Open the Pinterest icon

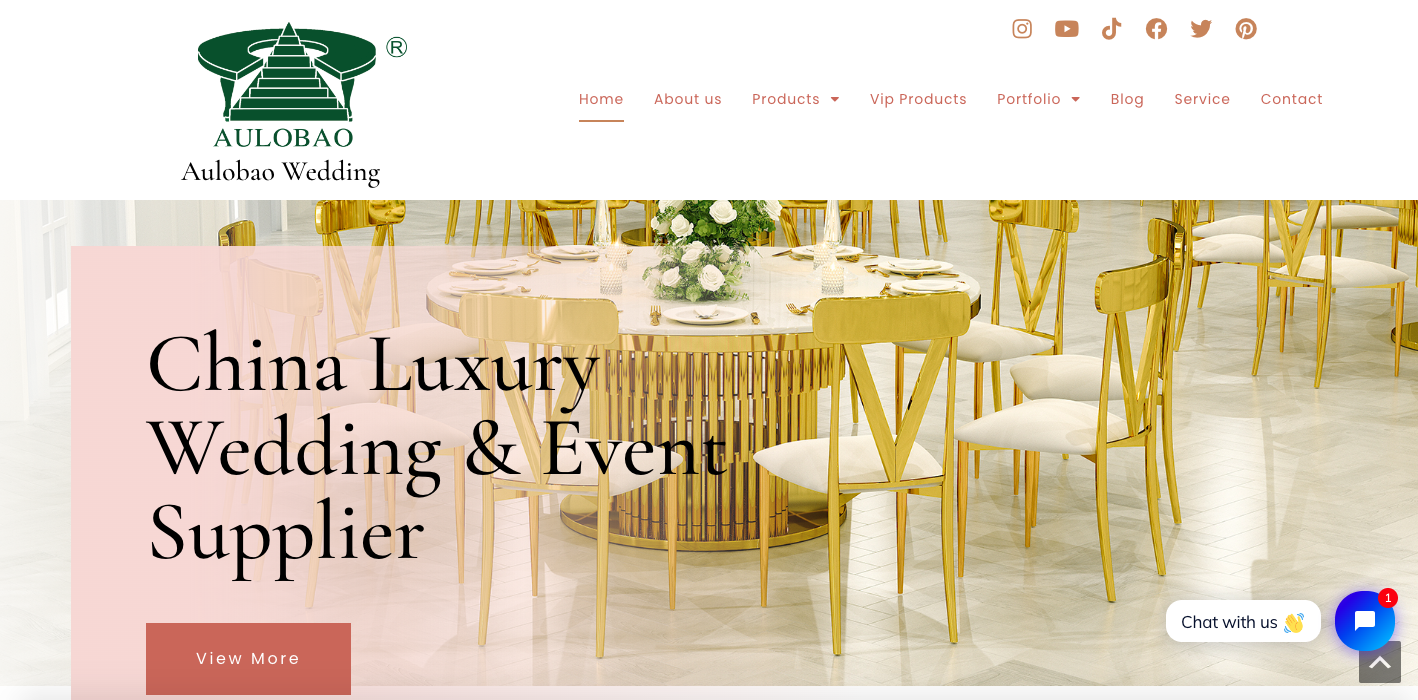[1246, 29]
